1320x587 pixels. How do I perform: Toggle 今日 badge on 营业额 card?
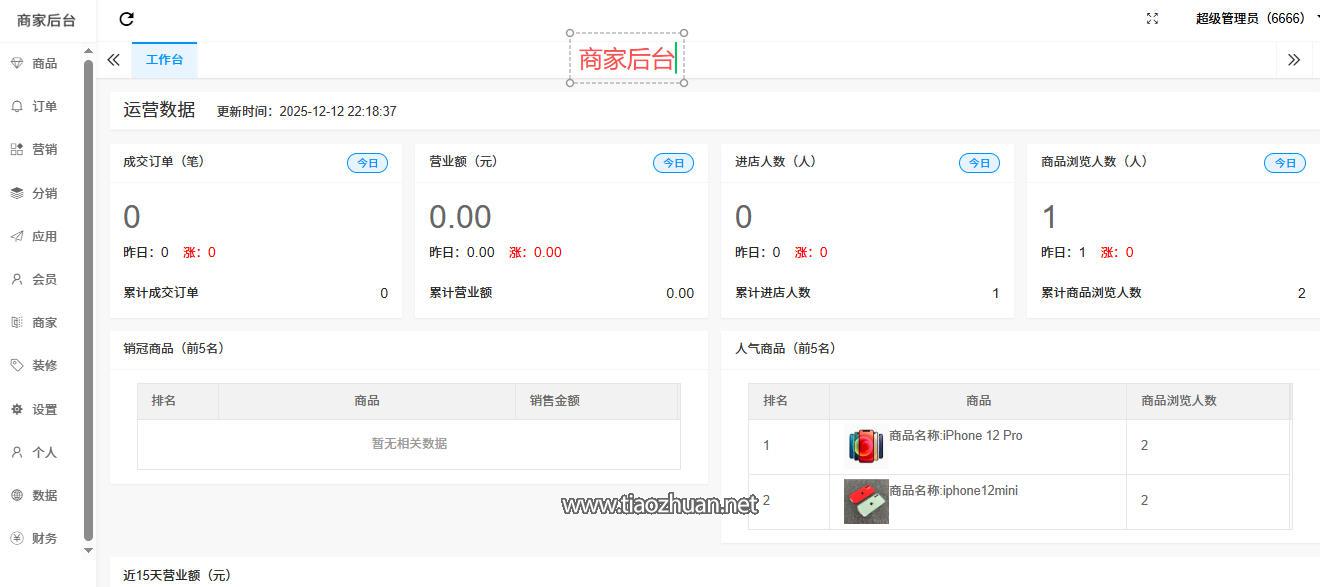[x=673, y=163]
